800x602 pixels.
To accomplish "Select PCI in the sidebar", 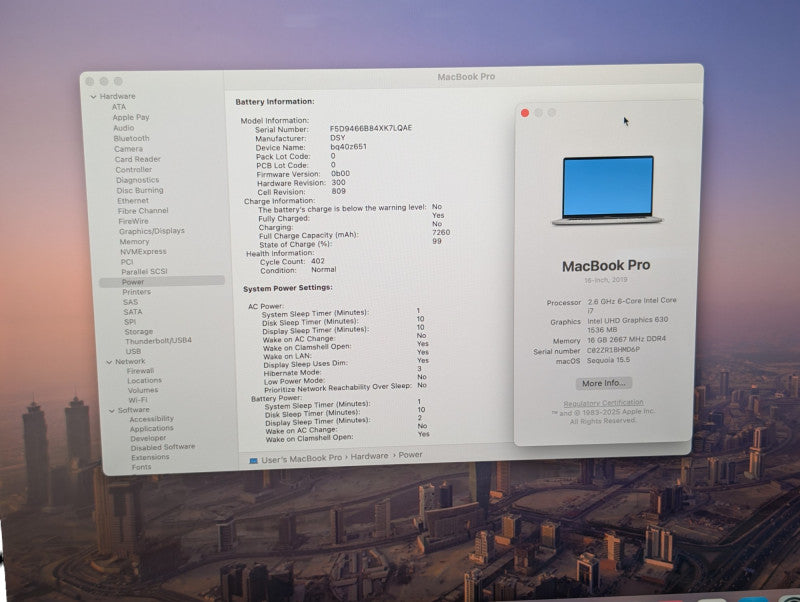I will (127, 262).
